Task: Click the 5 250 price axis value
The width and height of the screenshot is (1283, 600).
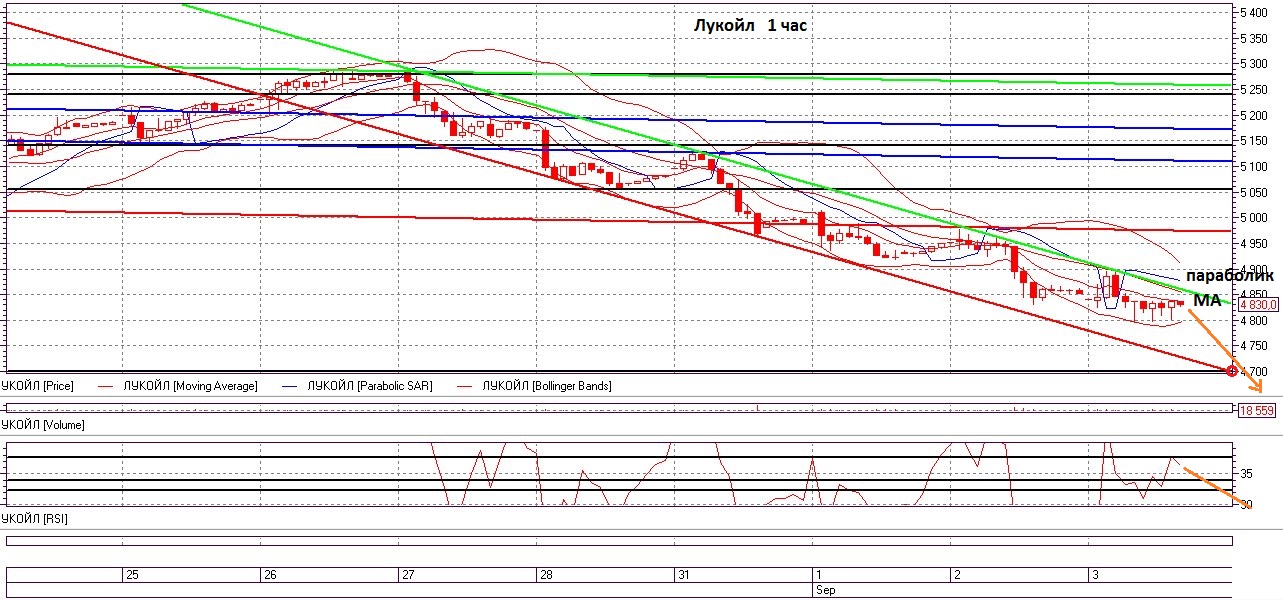Action: [x=1256, y=90]
